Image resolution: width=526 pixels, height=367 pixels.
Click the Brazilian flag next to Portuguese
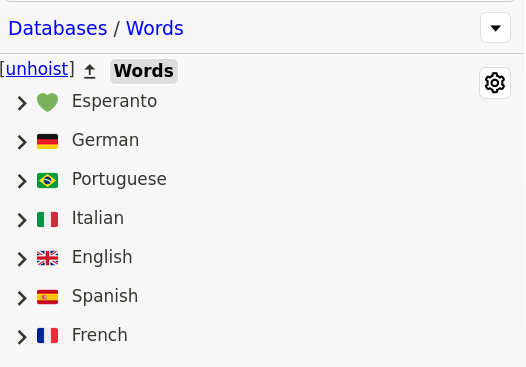(x=47, y=180)
